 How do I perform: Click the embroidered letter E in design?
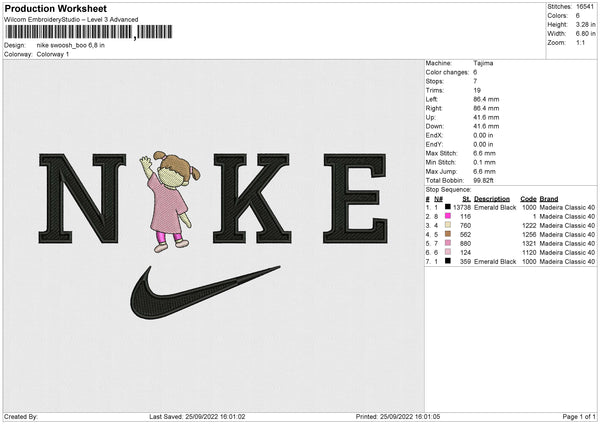355,198
